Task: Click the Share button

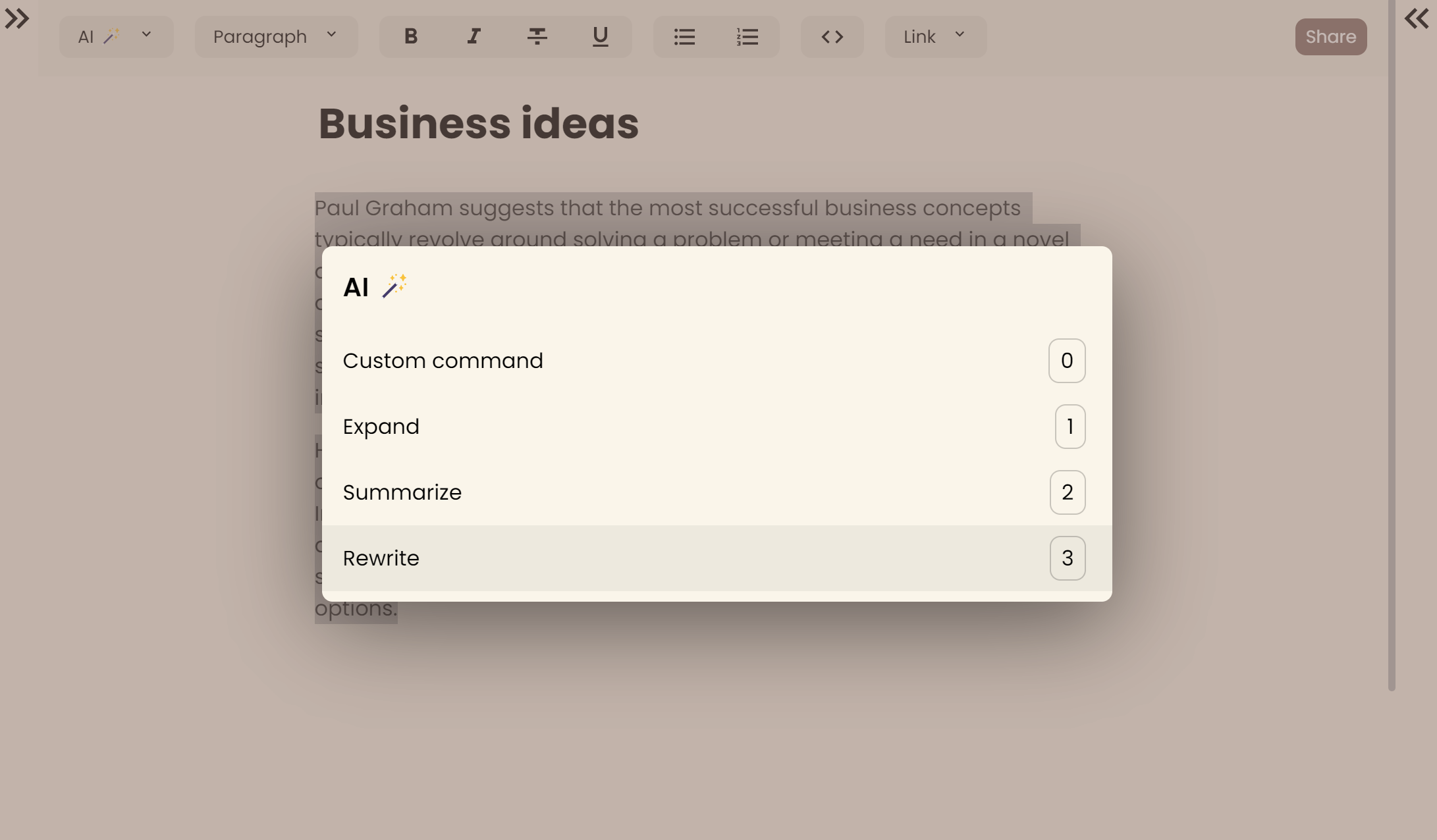Action: [1330, 37]
